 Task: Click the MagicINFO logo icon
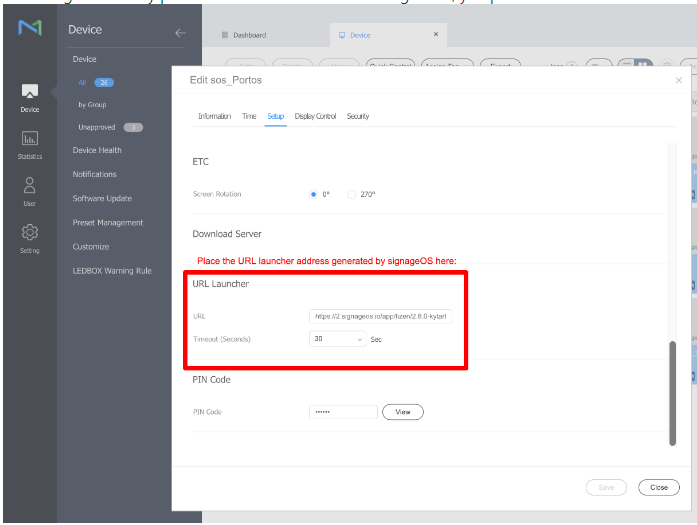[x=29, y=28]
